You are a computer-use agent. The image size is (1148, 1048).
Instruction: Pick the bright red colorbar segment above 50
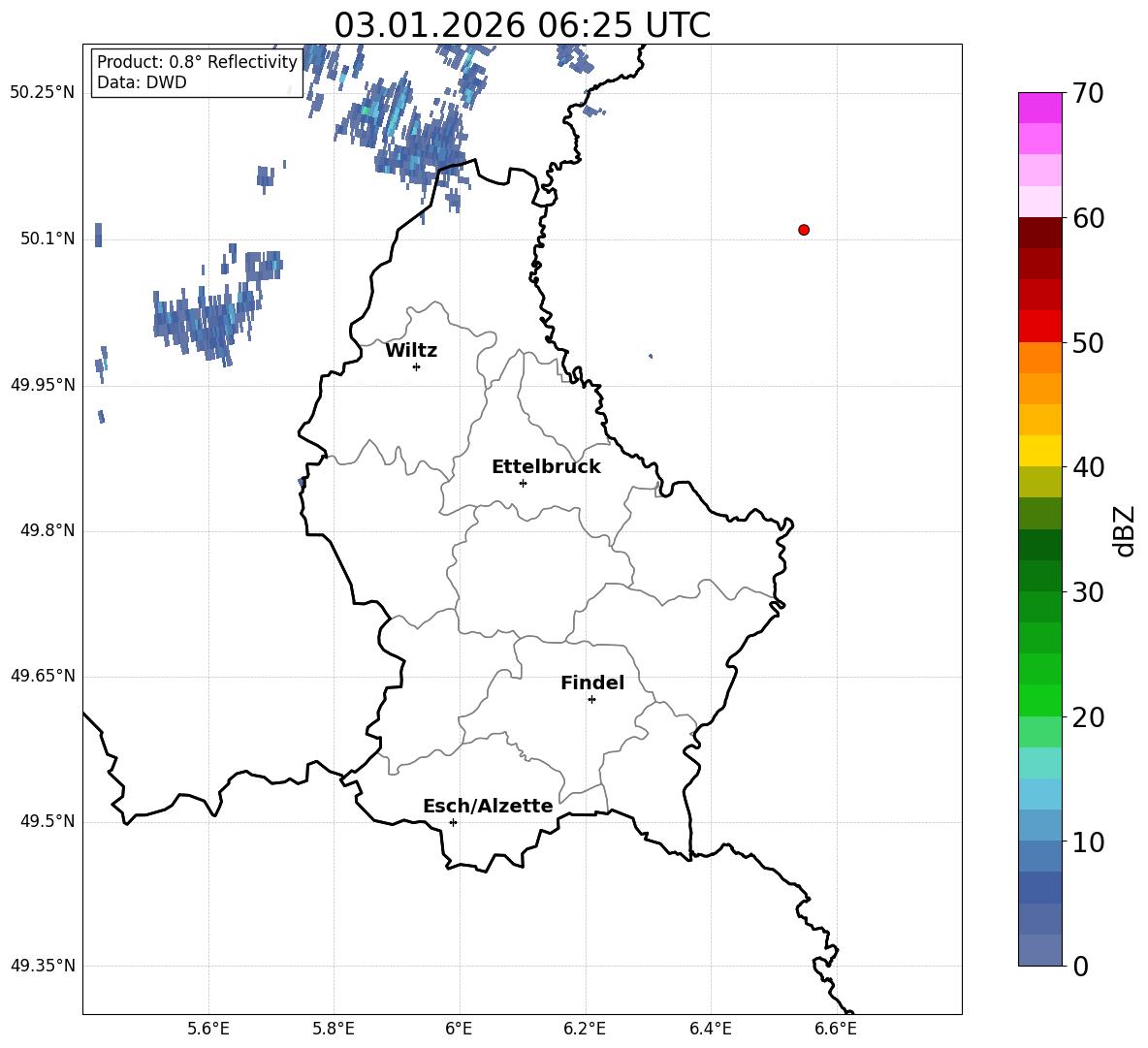(x=1040, y=327)
